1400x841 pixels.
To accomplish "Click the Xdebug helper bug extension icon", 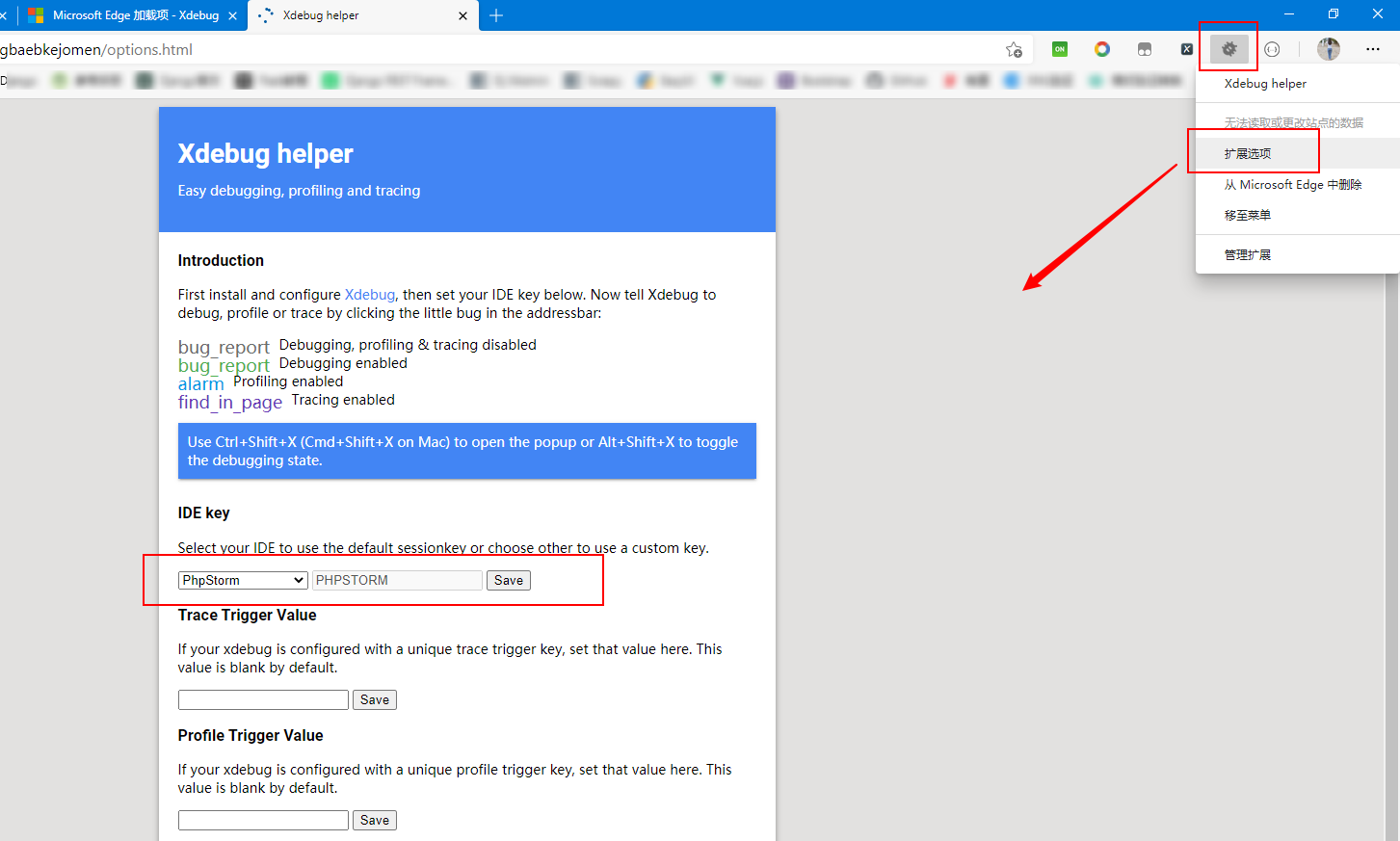I will (x=1228, y=49).
